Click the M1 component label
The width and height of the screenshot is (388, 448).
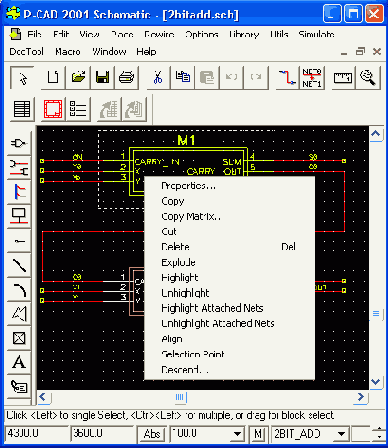[186, 140]
